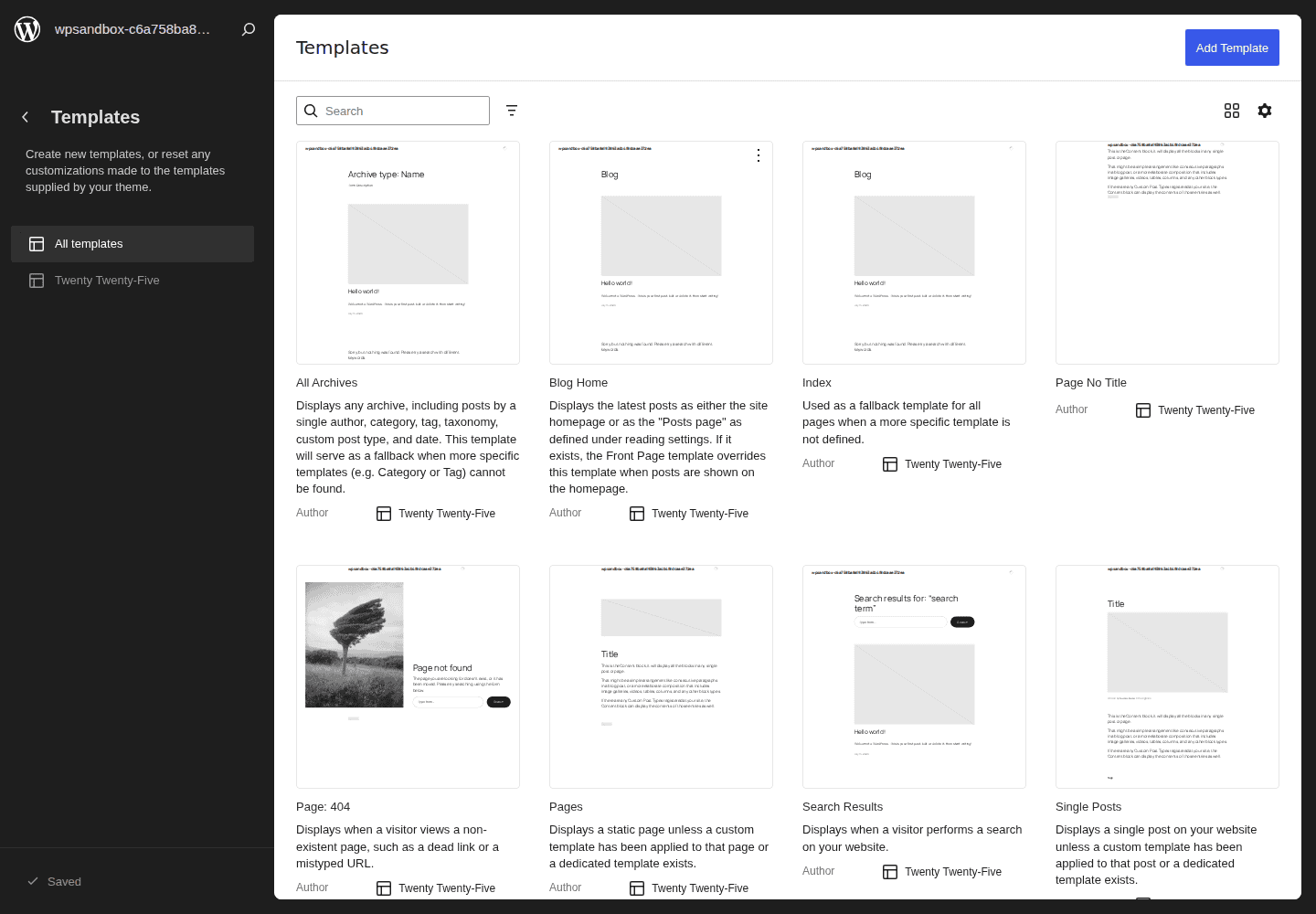Click Twenty Twenty-Five author text under Index
1316x914 pixels.
tap(953, 464)
